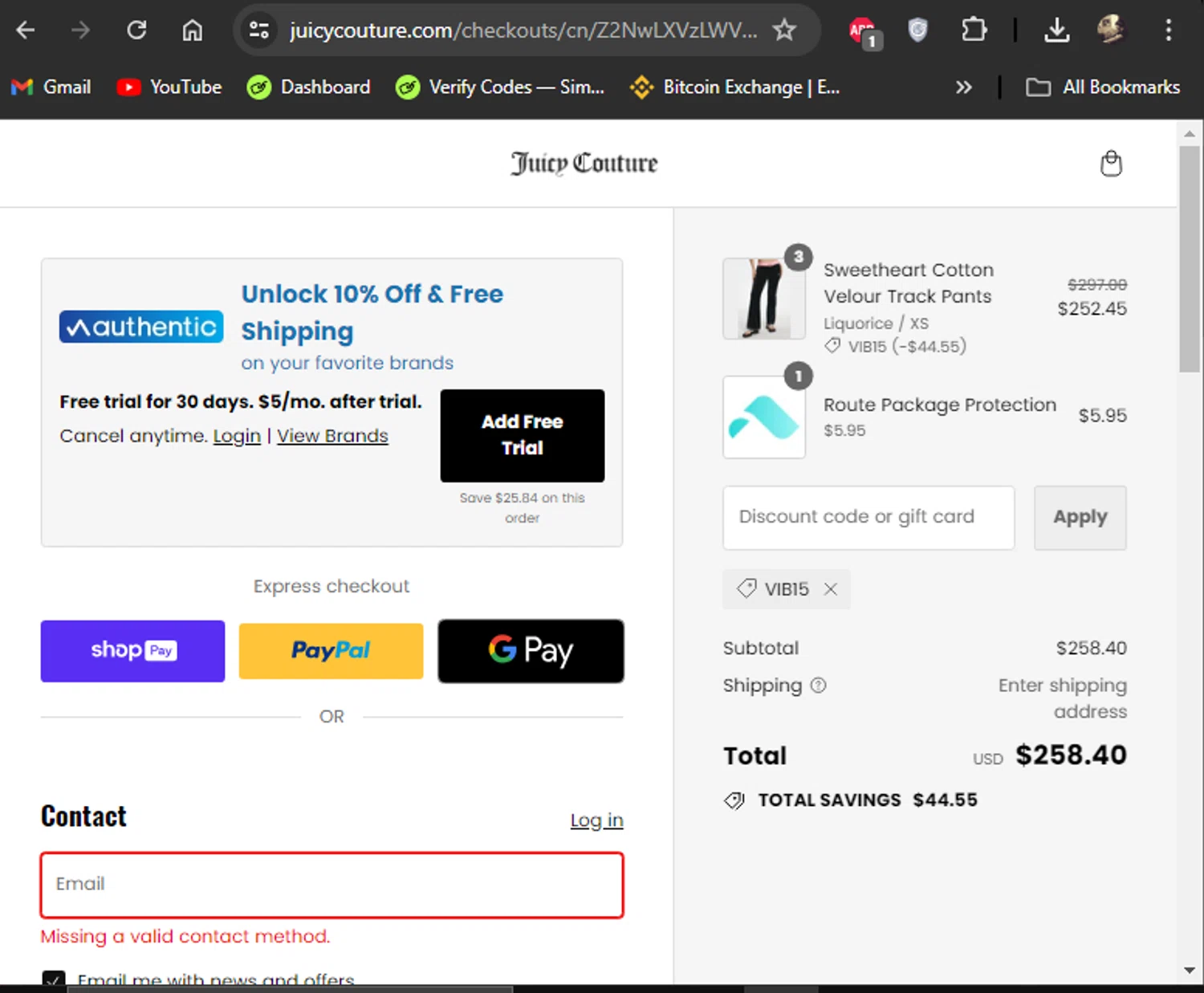Click the page's vertical scrollbar thumb
Screen dimensions: 1204x993
1189,258
